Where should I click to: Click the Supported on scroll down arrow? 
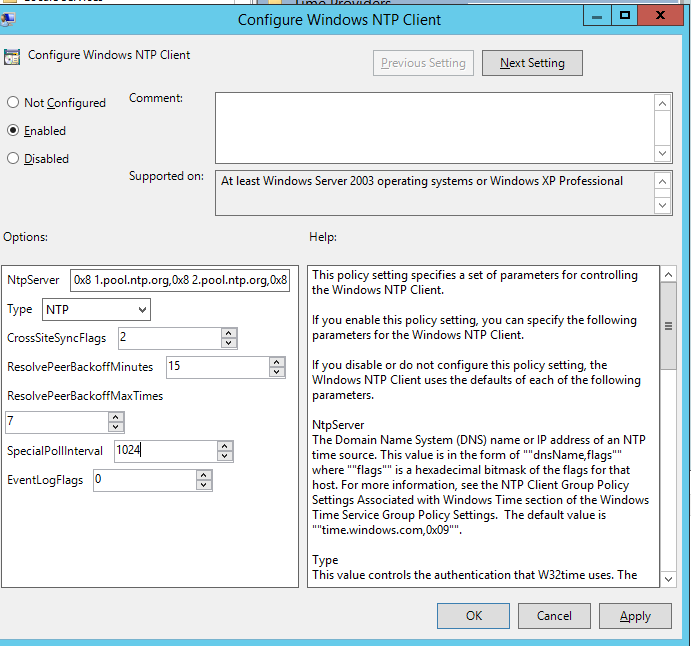(662, 205)
